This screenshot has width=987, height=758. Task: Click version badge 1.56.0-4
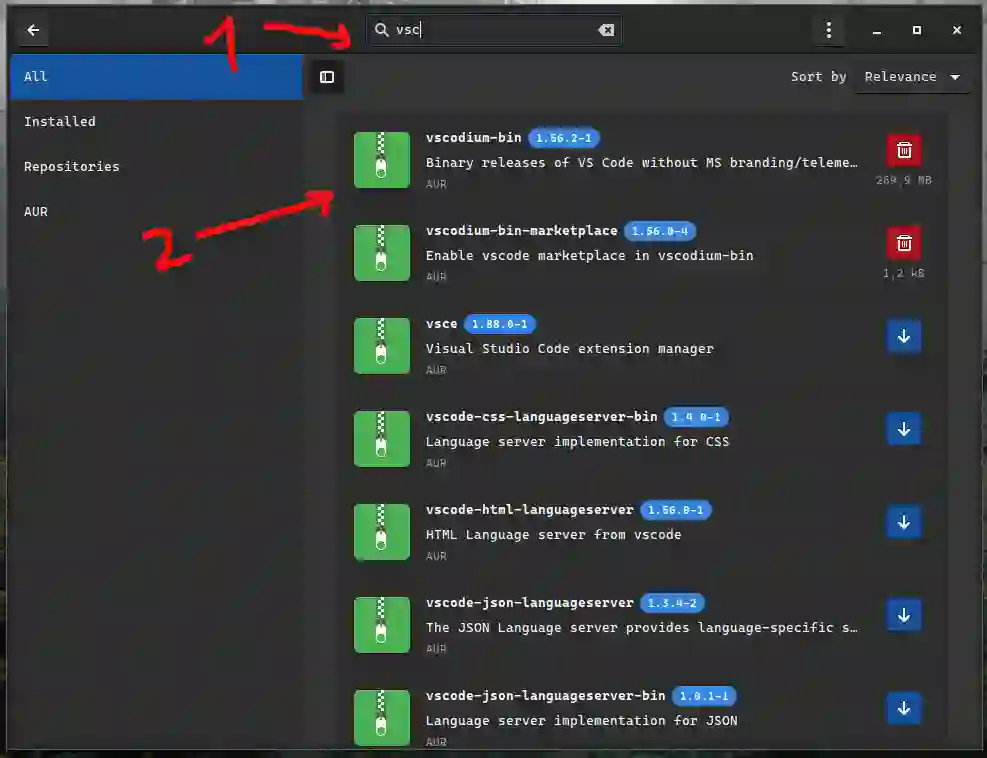pyautogui.click(x=660, y=231)
